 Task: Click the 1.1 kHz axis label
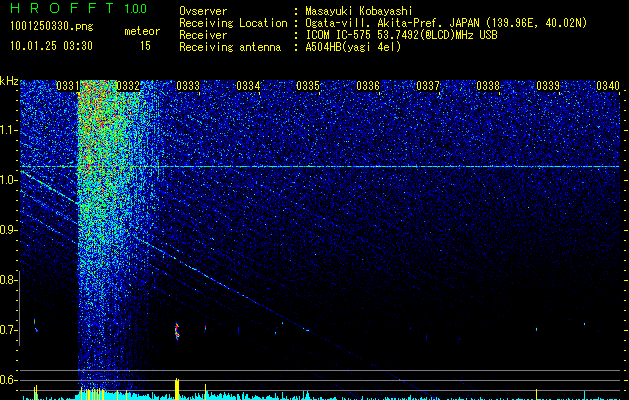[x=8, y=130]
